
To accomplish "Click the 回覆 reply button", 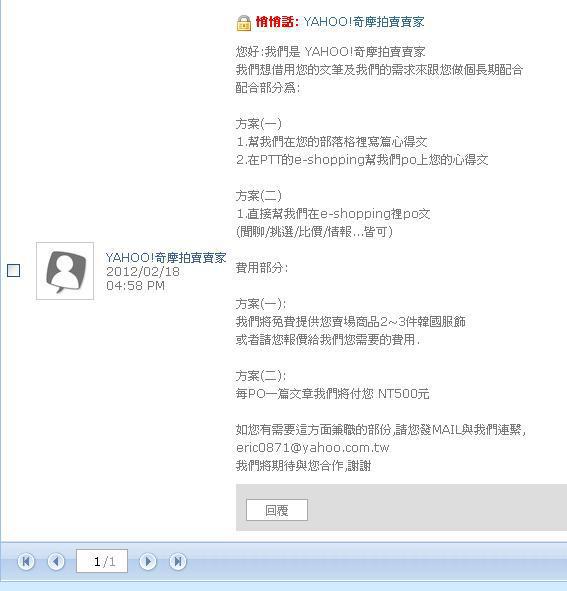I will coord(277,510).
